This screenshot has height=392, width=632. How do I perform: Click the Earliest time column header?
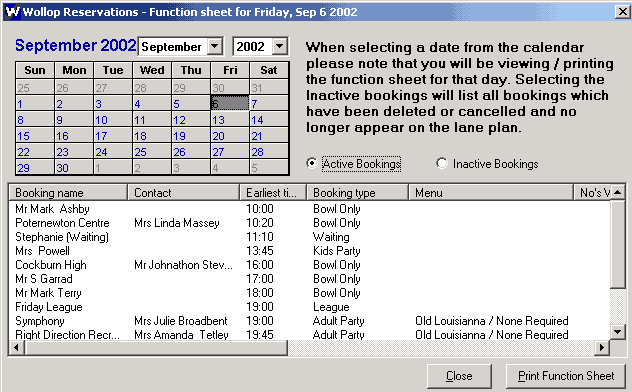[273, 193]
